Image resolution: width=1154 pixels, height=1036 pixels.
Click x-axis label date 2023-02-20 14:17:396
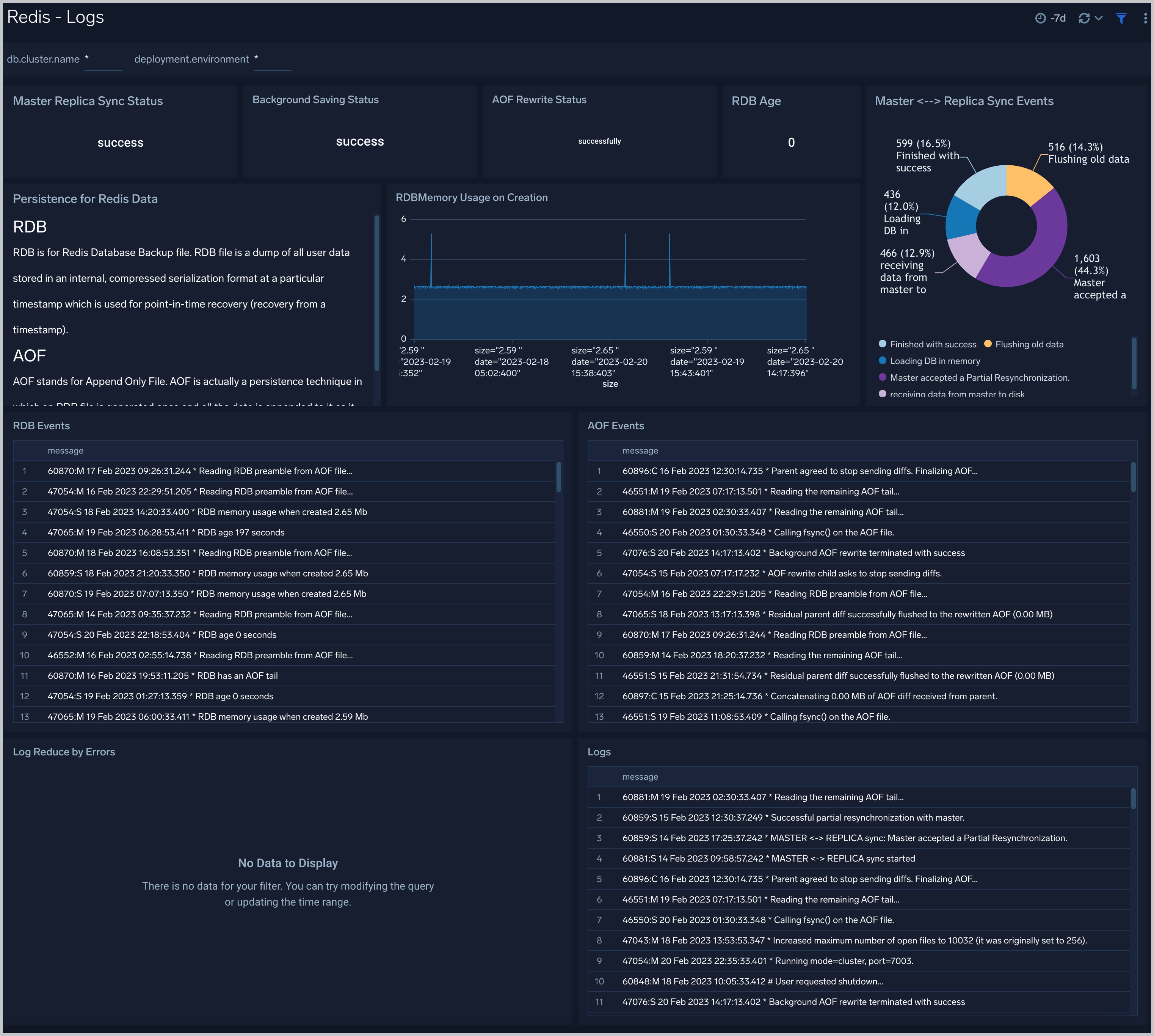[x=804, y=362]
